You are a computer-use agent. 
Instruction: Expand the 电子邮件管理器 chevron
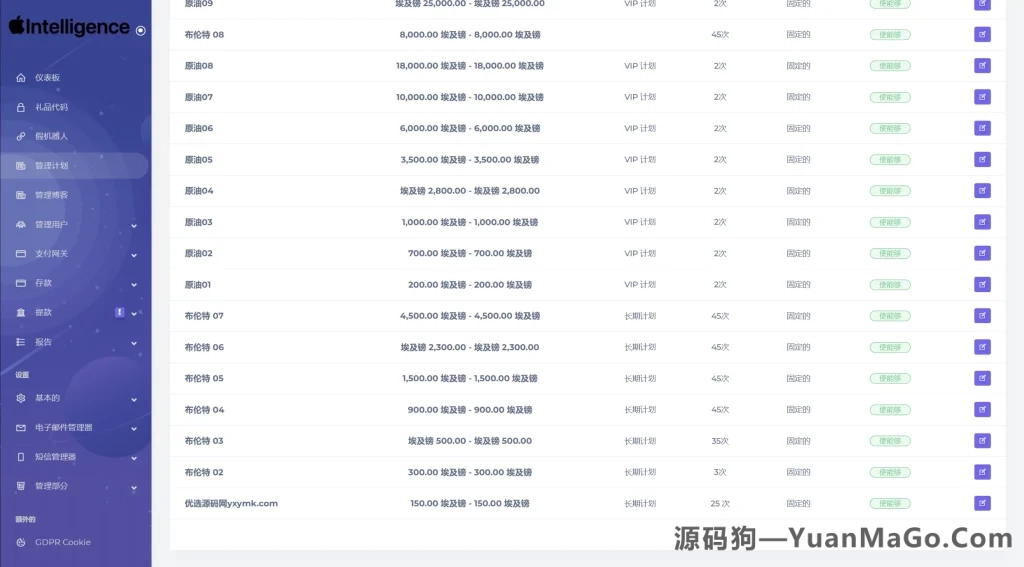click(134, 429)
